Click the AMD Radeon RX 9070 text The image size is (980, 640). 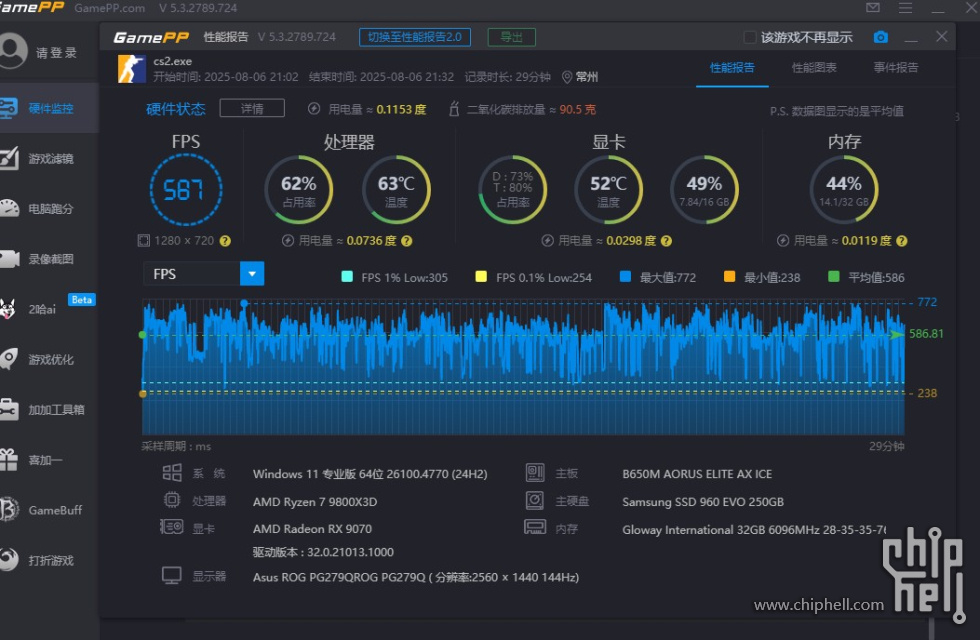tap(312, 529)
